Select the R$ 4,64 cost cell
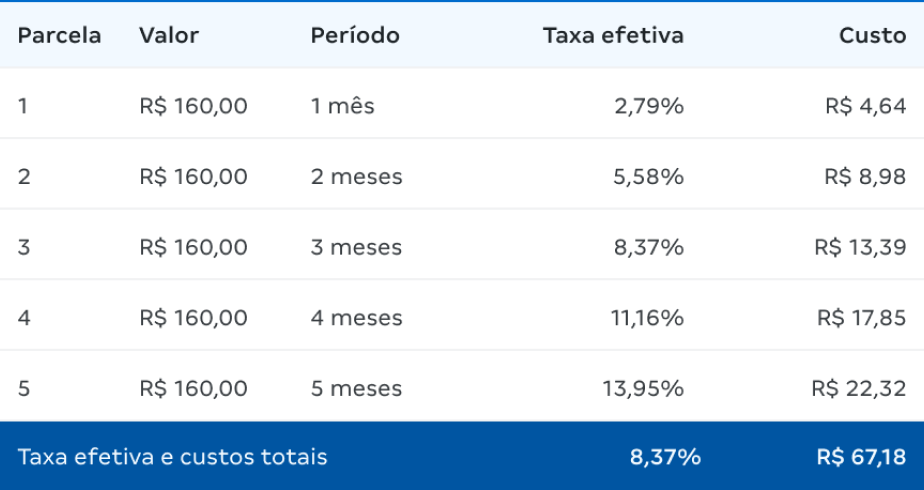 (866, 106)
